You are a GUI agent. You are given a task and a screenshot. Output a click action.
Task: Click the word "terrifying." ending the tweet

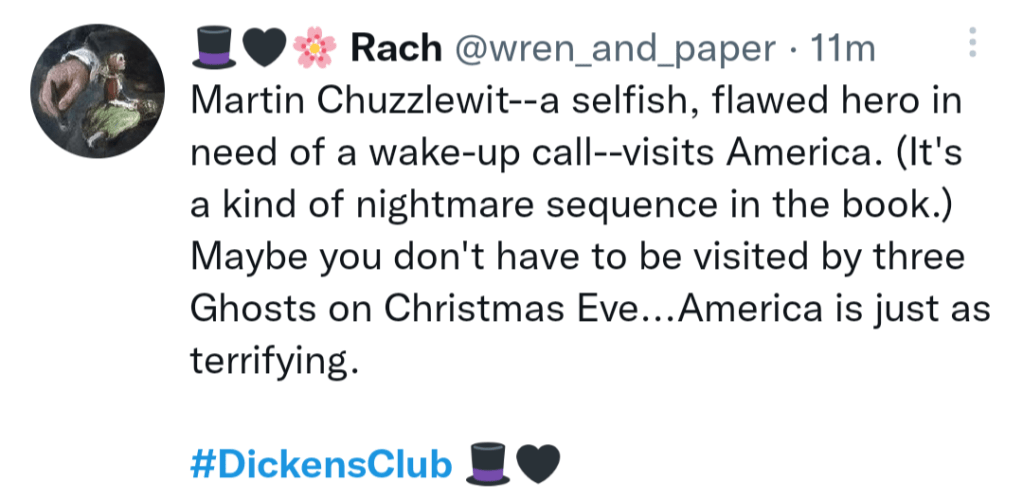point(273,359)
